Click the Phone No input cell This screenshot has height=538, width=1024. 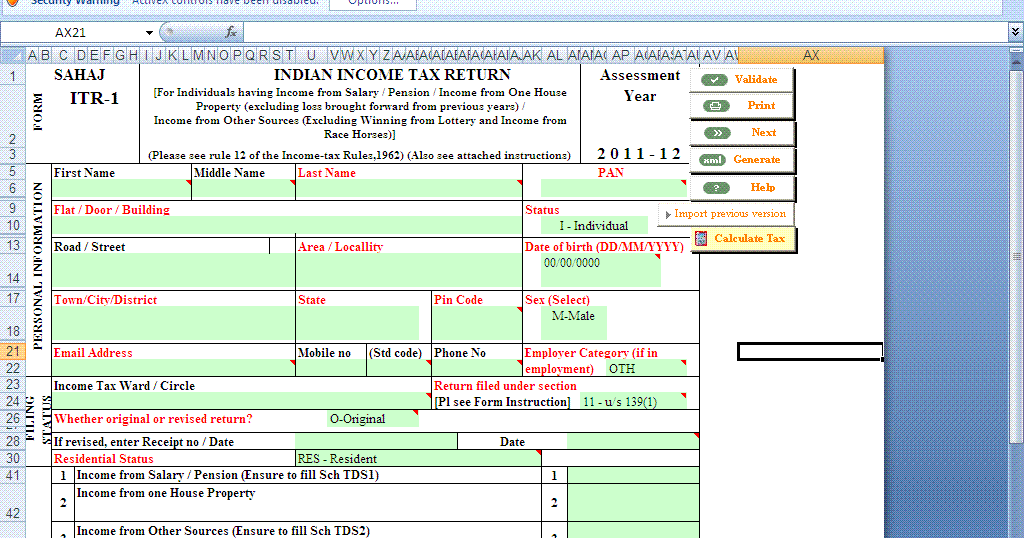point(477,368)
